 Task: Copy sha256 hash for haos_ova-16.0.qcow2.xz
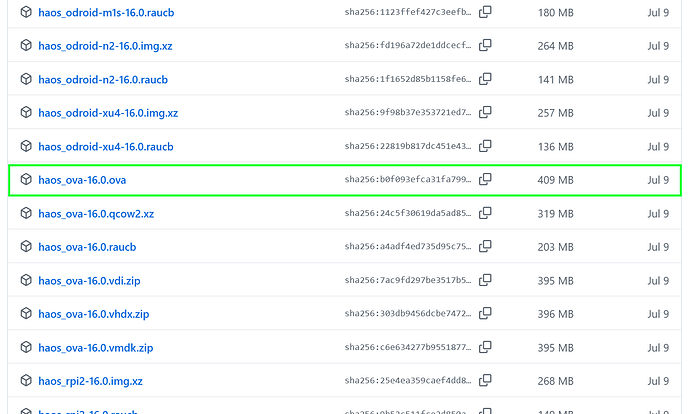pos(485,213)
